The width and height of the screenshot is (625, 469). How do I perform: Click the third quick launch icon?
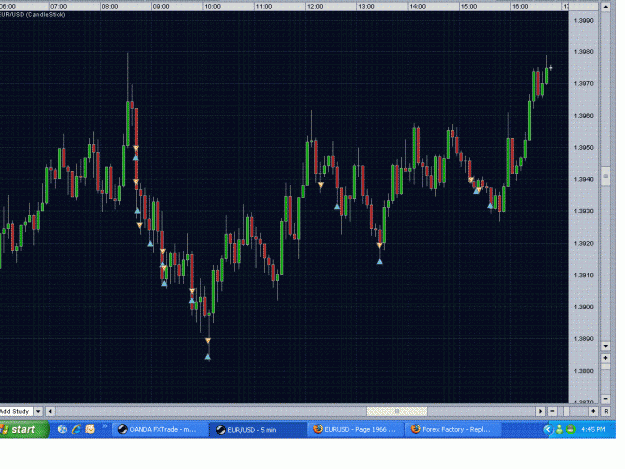pyautogui.click(x=90, y=429)
